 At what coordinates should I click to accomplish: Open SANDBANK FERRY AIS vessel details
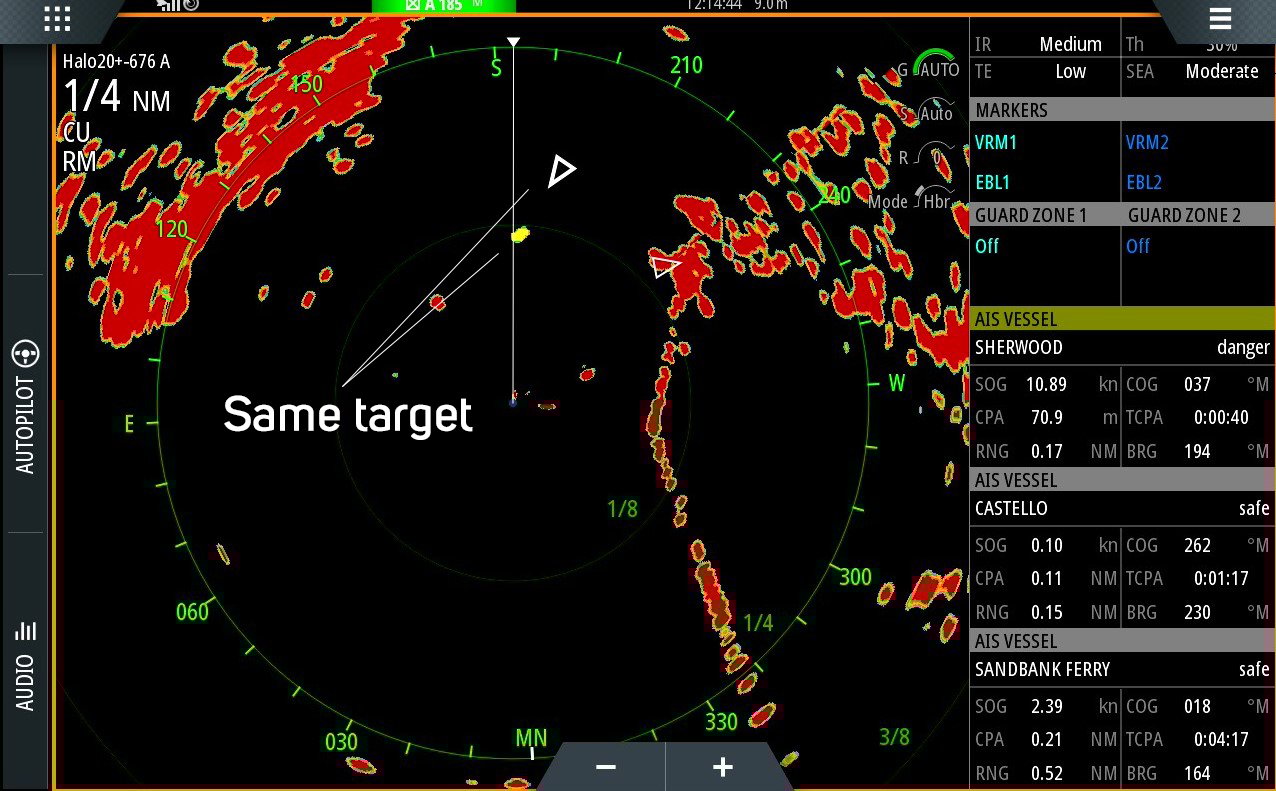point(1123,669)
